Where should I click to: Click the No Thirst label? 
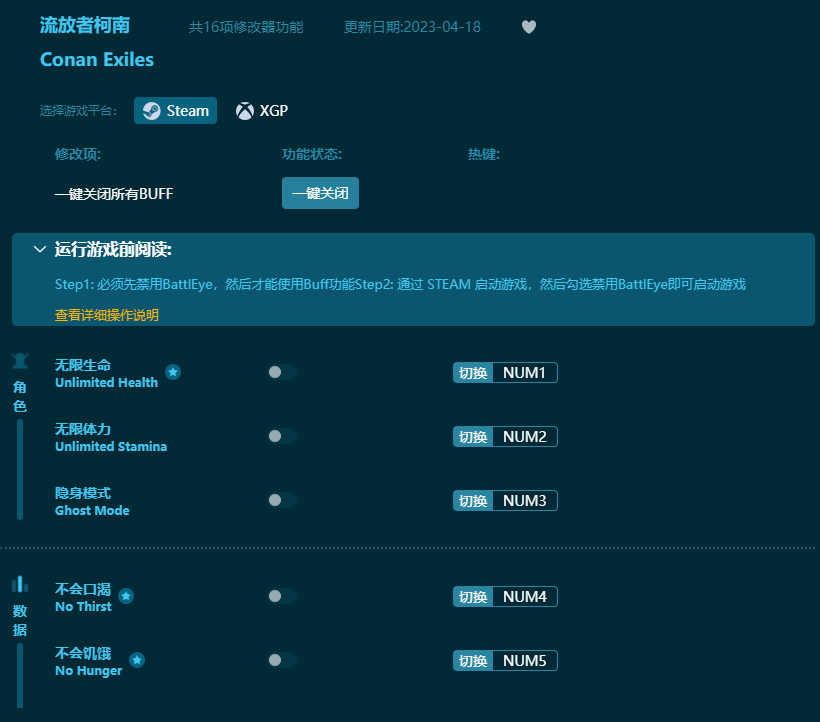tap(83, 606)
